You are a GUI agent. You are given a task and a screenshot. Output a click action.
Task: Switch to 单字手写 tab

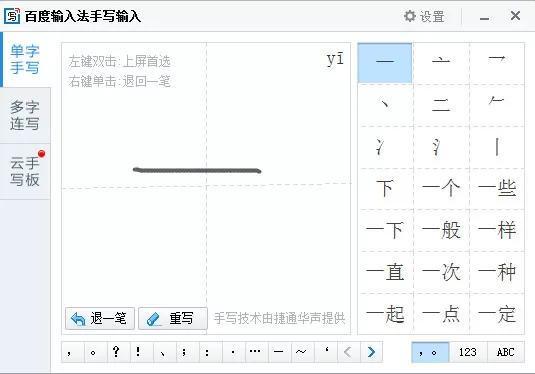point(25,59)
